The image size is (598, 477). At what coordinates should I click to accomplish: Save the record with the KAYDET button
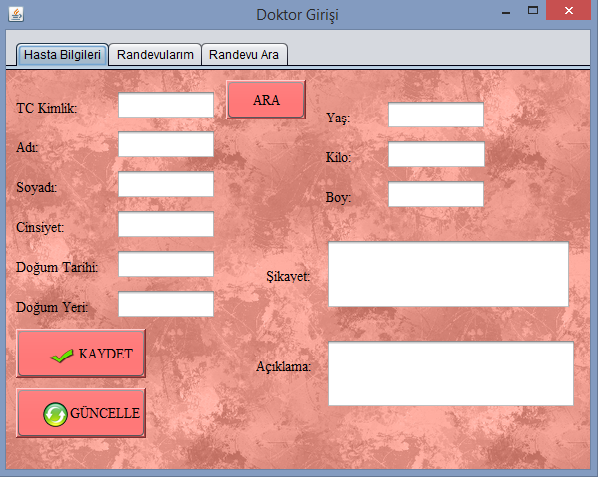pos(81,353)
